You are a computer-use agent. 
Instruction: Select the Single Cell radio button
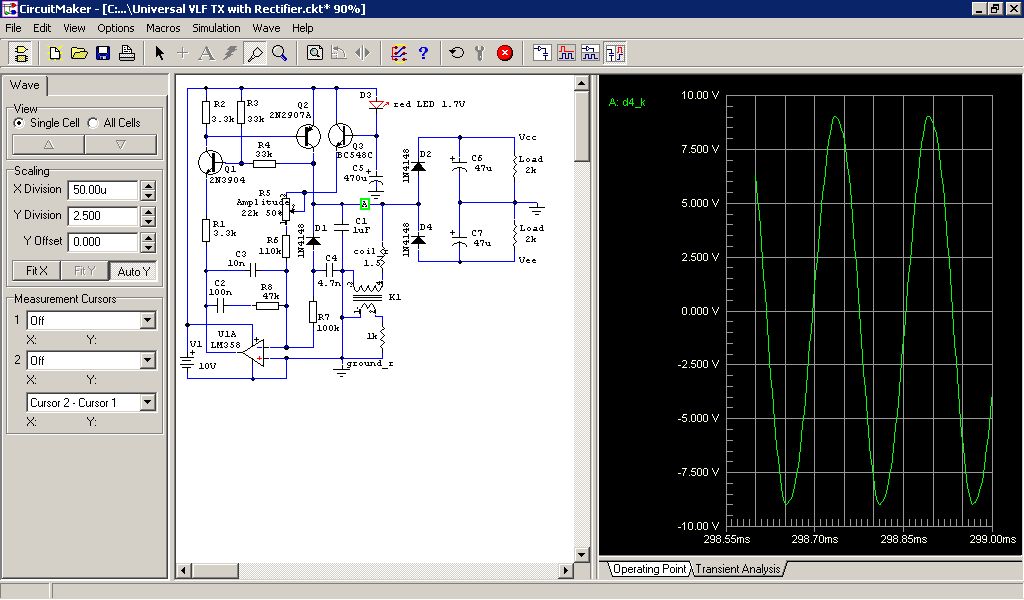click(x=19, y=123)
